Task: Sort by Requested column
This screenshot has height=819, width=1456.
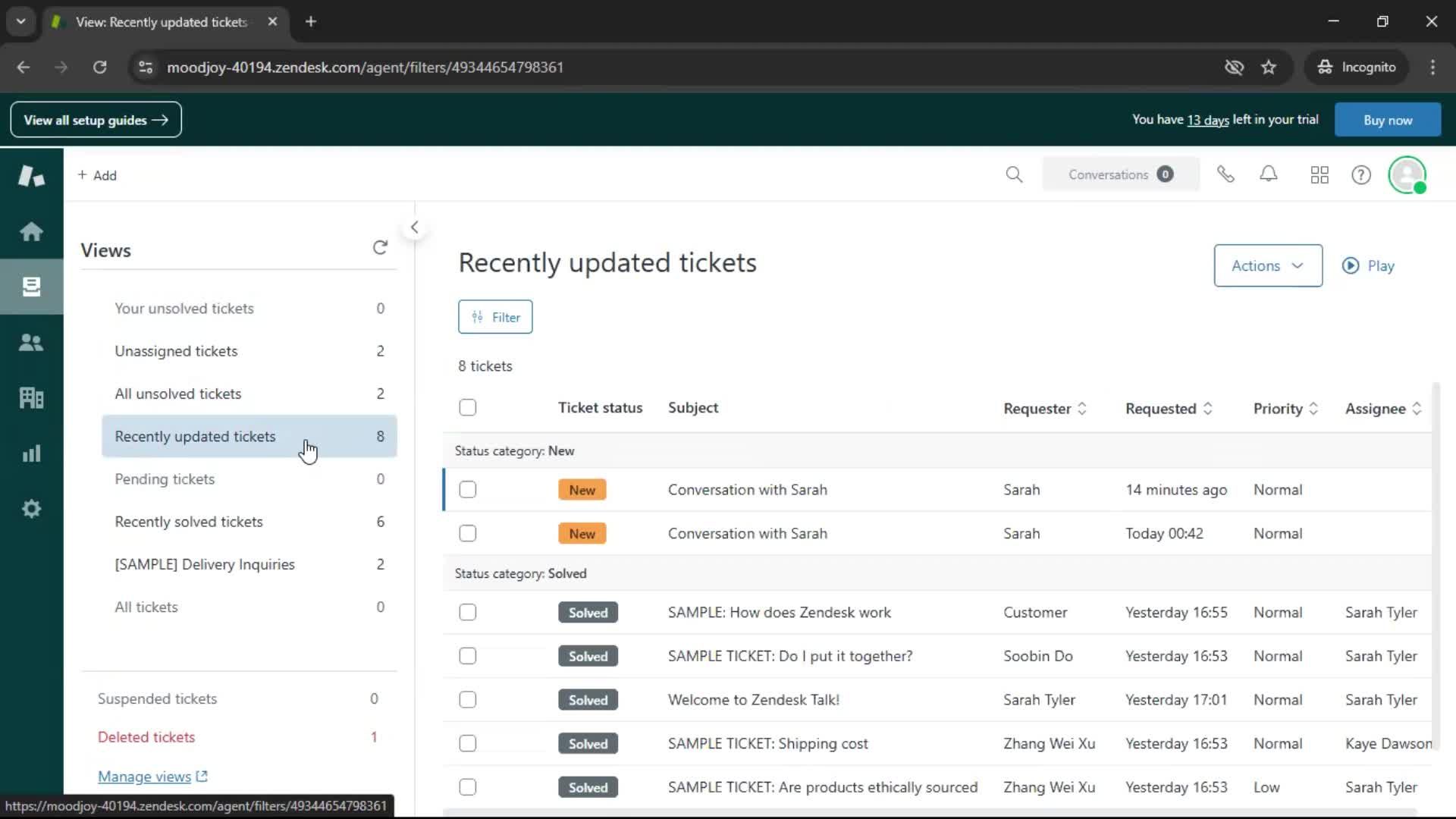Action: (x=1169, y=408)
